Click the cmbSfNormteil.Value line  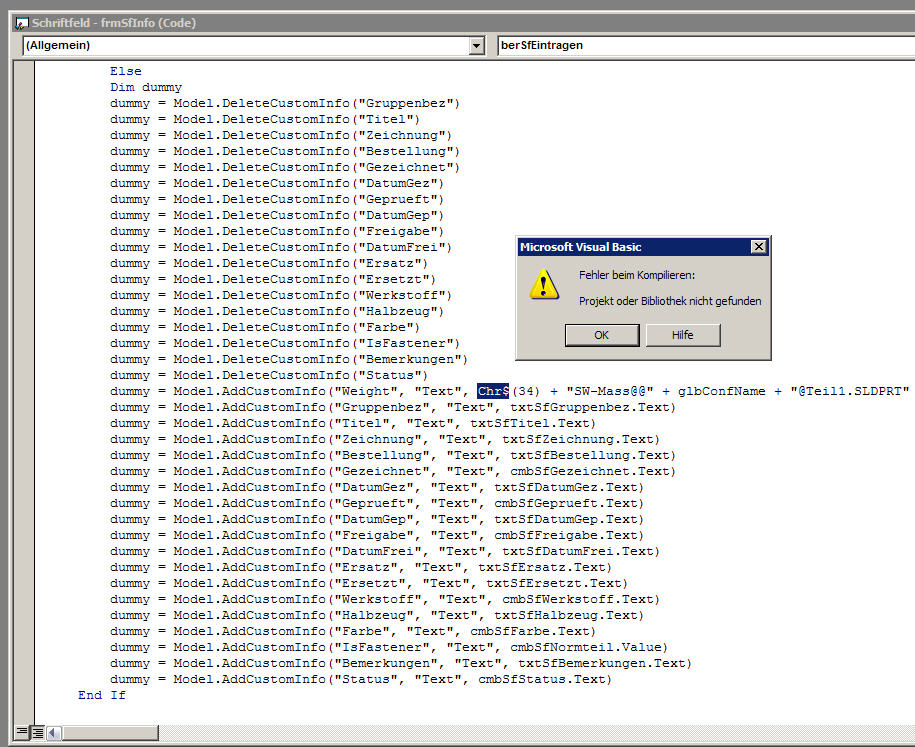click(x=389, y=647)
